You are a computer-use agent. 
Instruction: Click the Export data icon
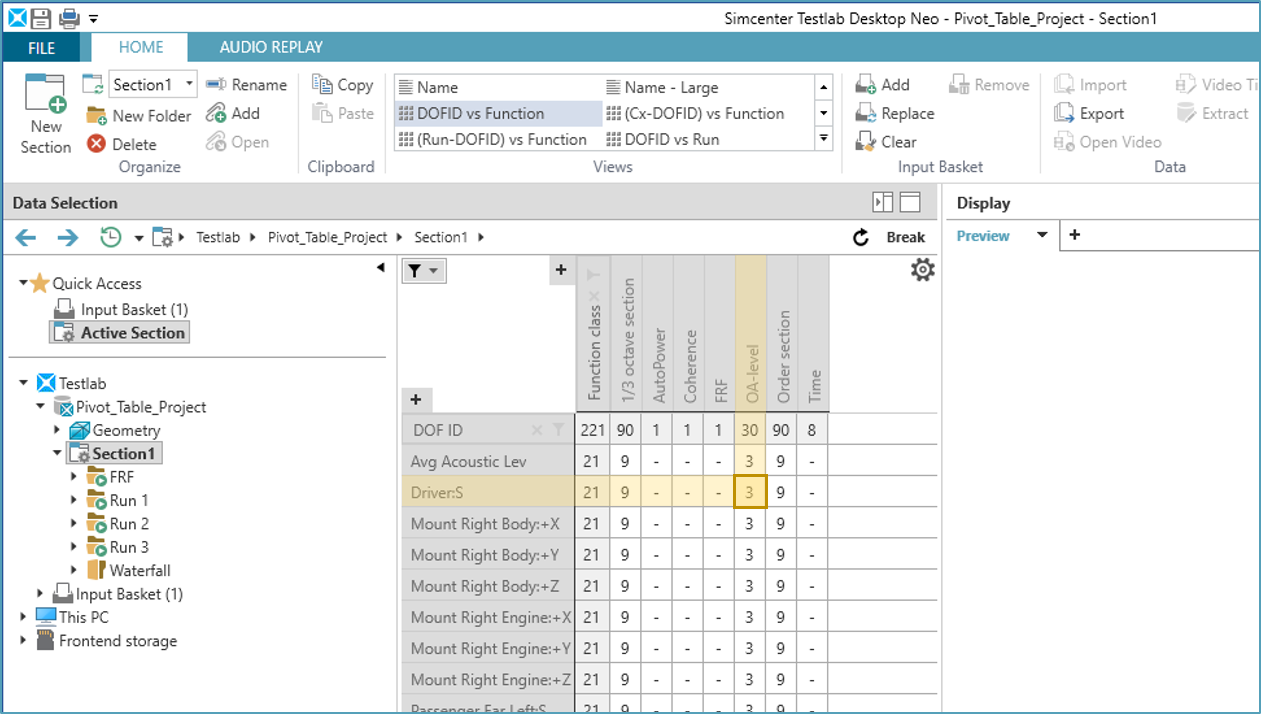coord(1064,114)
